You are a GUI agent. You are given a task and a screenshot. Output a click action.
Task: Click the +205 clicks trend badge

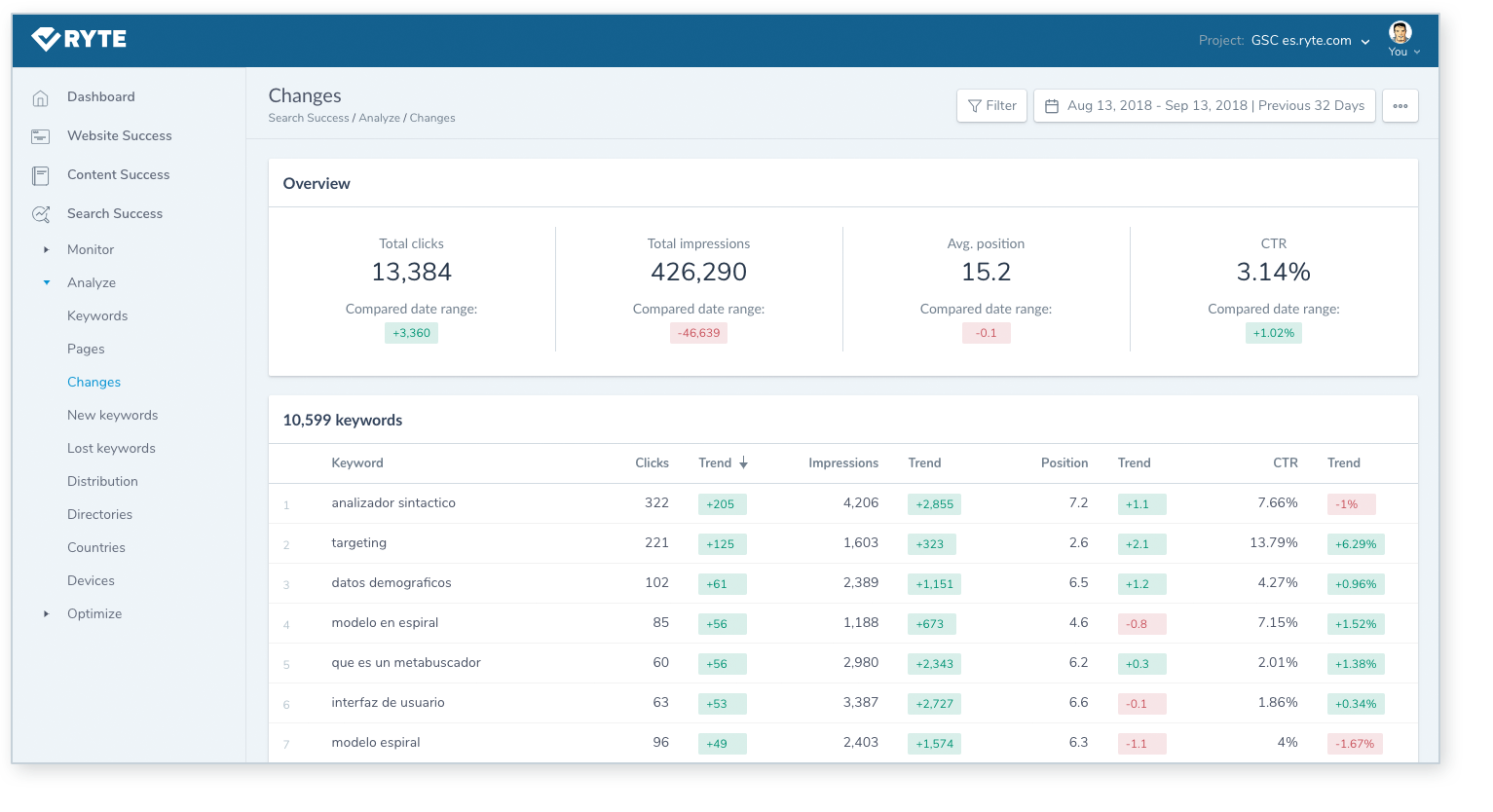coord(722,504)
